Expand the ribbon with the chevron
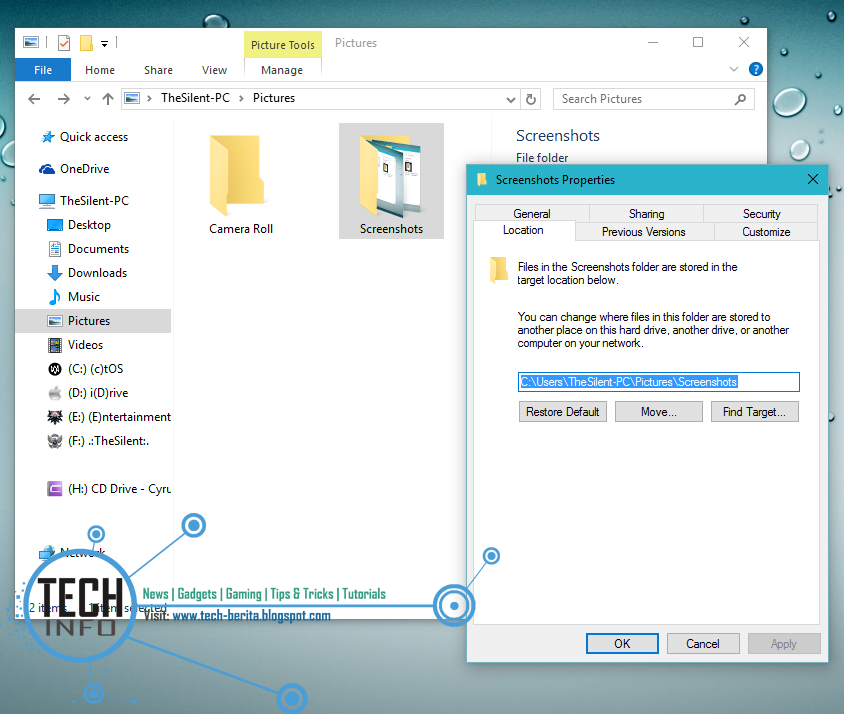844x714 pixels. pyautogui.click(x=734, y=69)
